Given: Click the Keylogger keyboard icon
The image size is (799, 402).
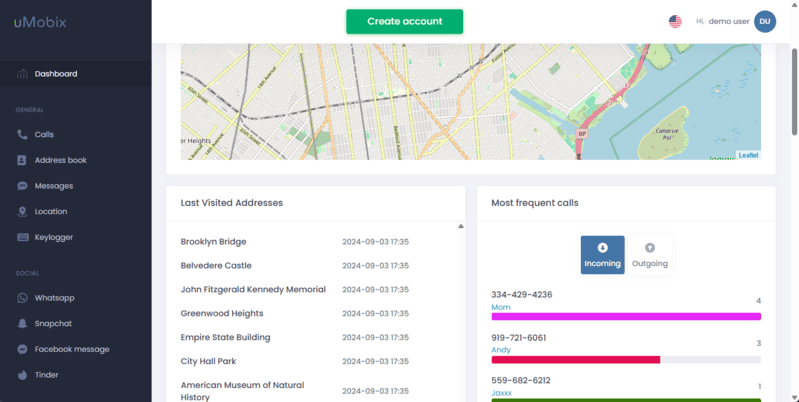Looking at the screenshot, I should (23, 237).
